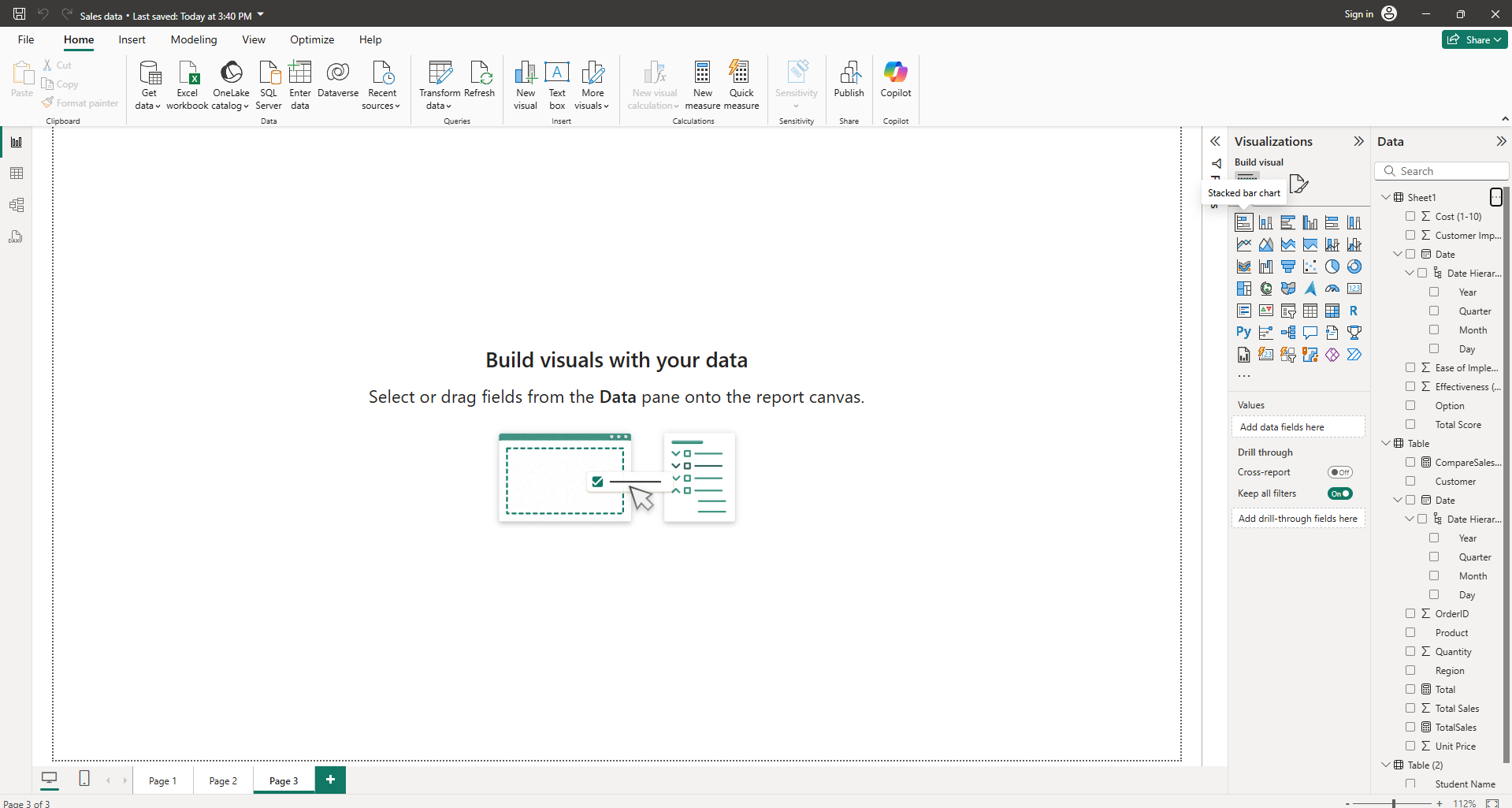Insert a Donut chart visual
Image resolution: width=1512 pixels, height=808 pixels.
tap(1354, 266)
